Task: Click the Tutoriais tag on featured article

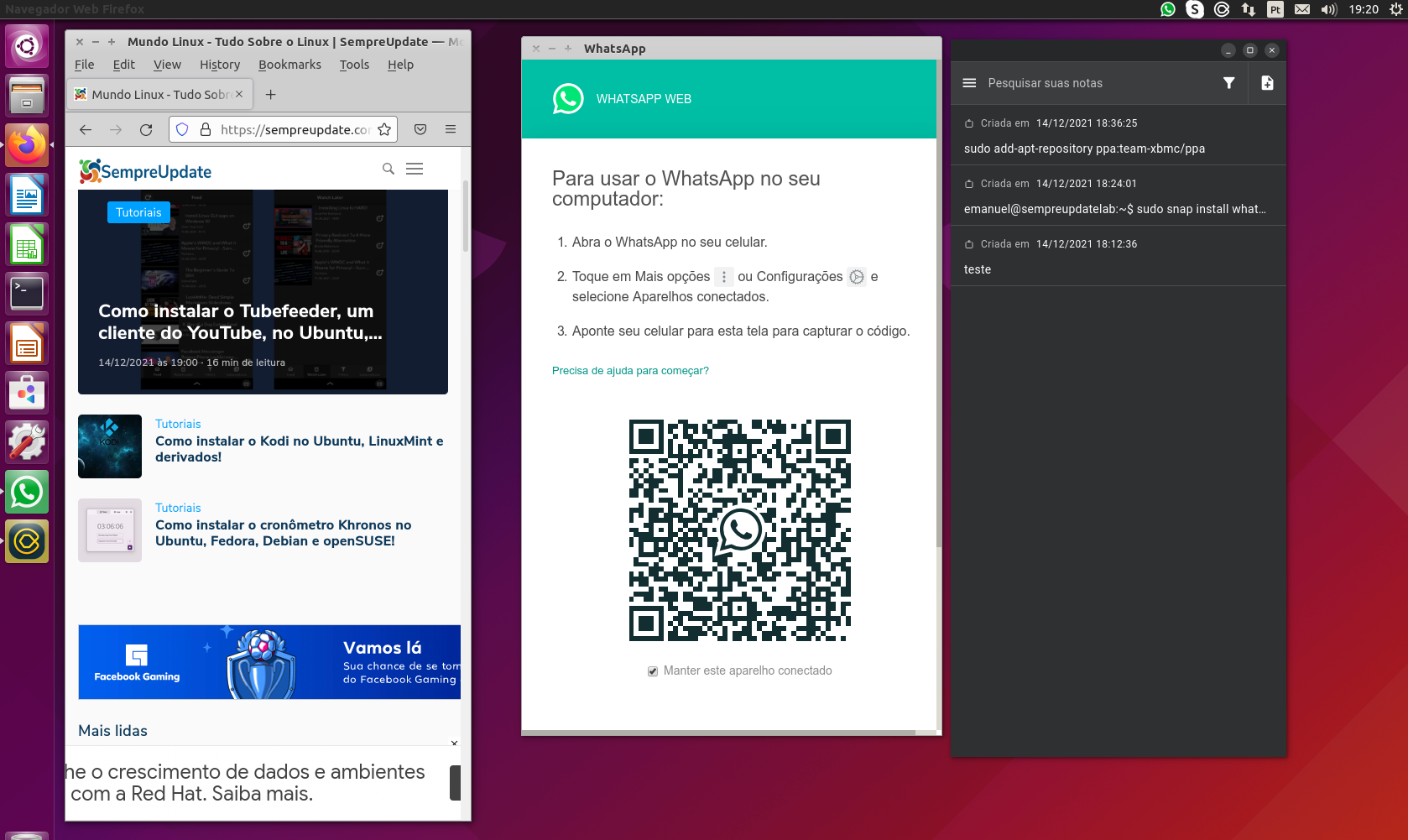Action: coord(138,212)
